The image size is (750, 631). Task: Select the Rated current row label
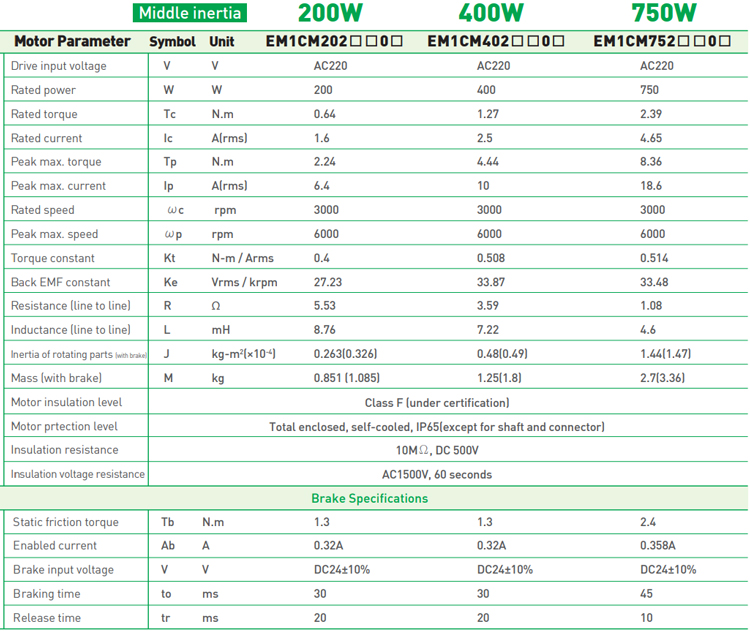point(46,138)
